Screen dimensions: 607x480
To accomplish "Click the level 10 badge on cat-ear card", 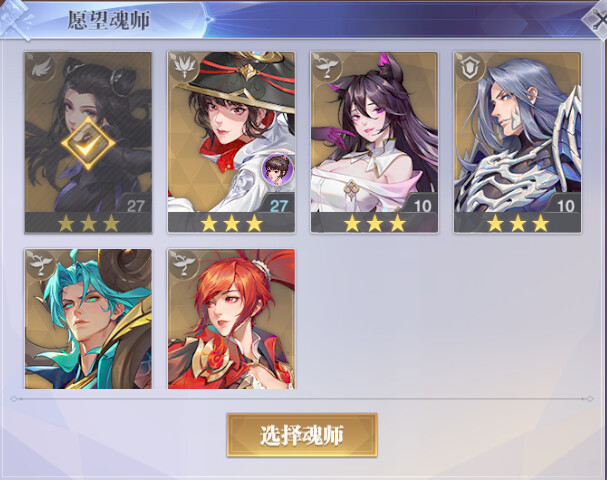I will click(422, 205).
